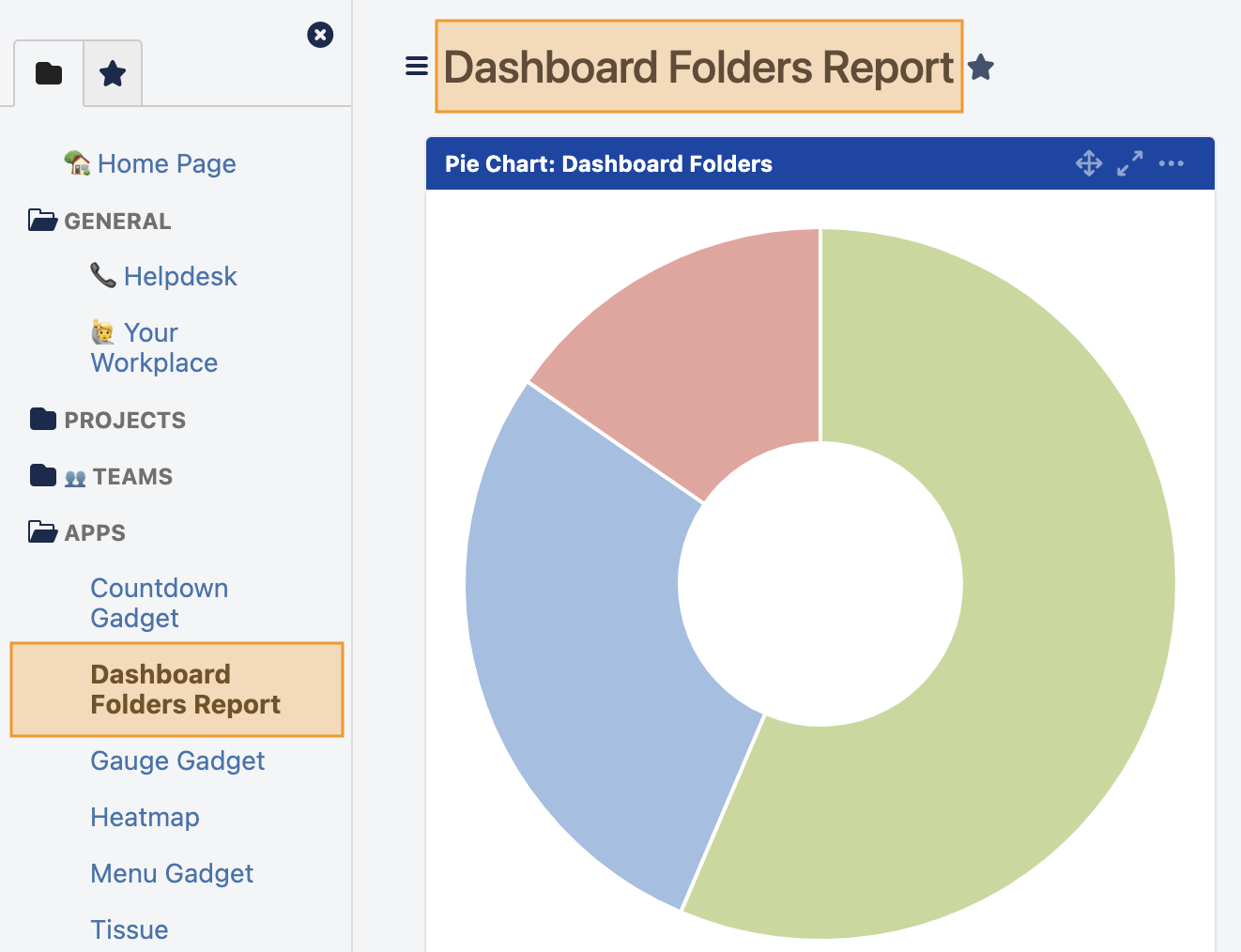The height and width of the screenshot is (952, 1241).
Task: Click the GENERAL folder icon in the sidebar
Action: click(41, 219)
